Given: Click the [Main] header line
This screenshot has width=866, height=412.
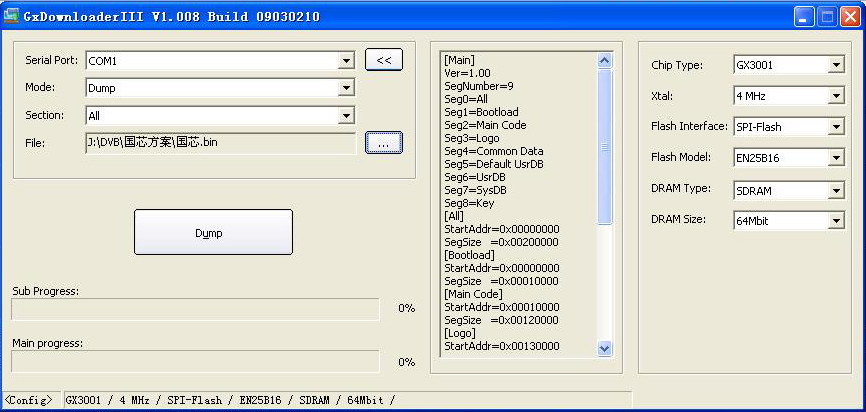Looking at the screenshot, I should point(459,60).
